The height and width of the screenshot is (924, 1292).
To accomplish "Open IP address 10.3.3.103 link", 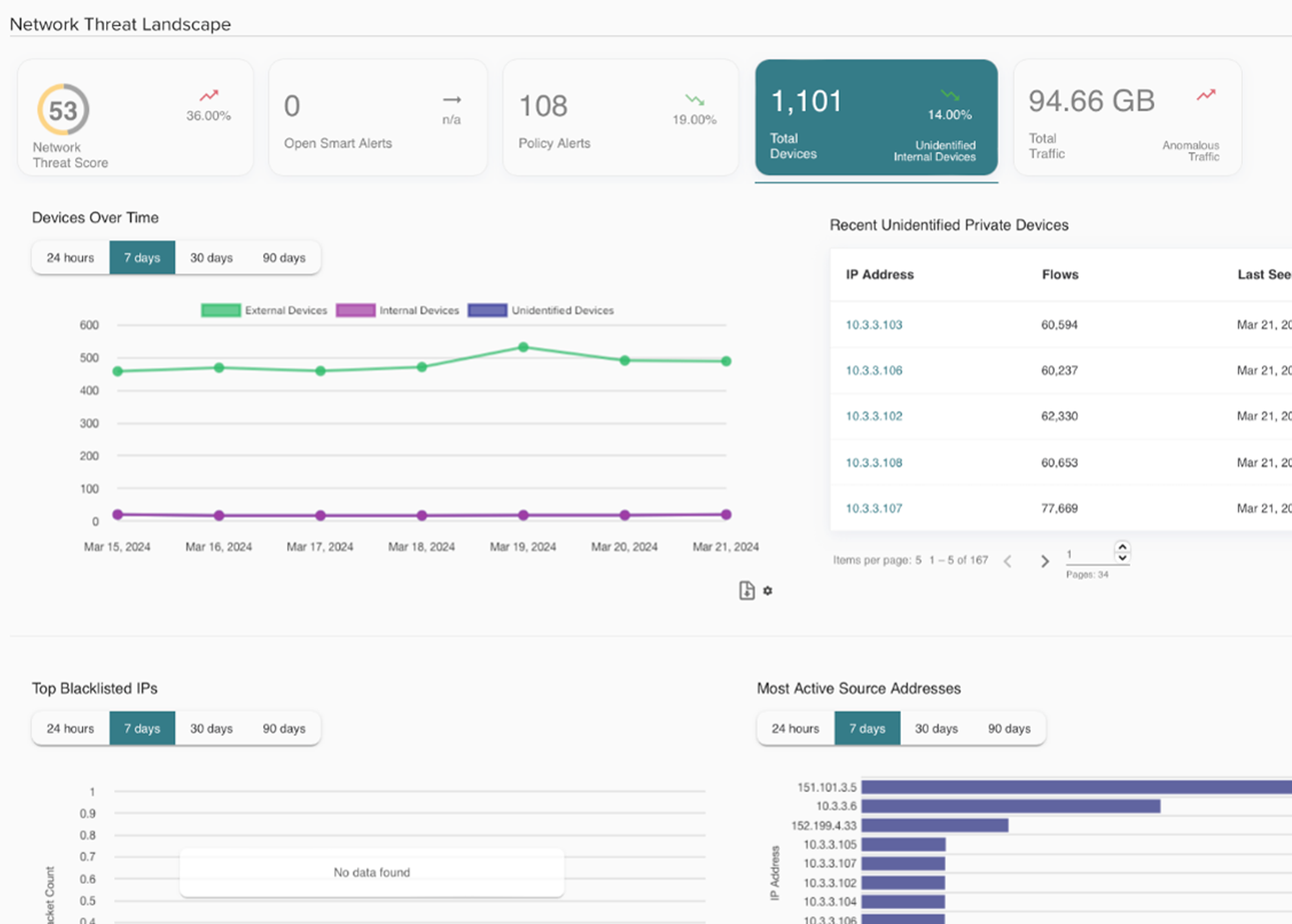I will pos(873,325).
